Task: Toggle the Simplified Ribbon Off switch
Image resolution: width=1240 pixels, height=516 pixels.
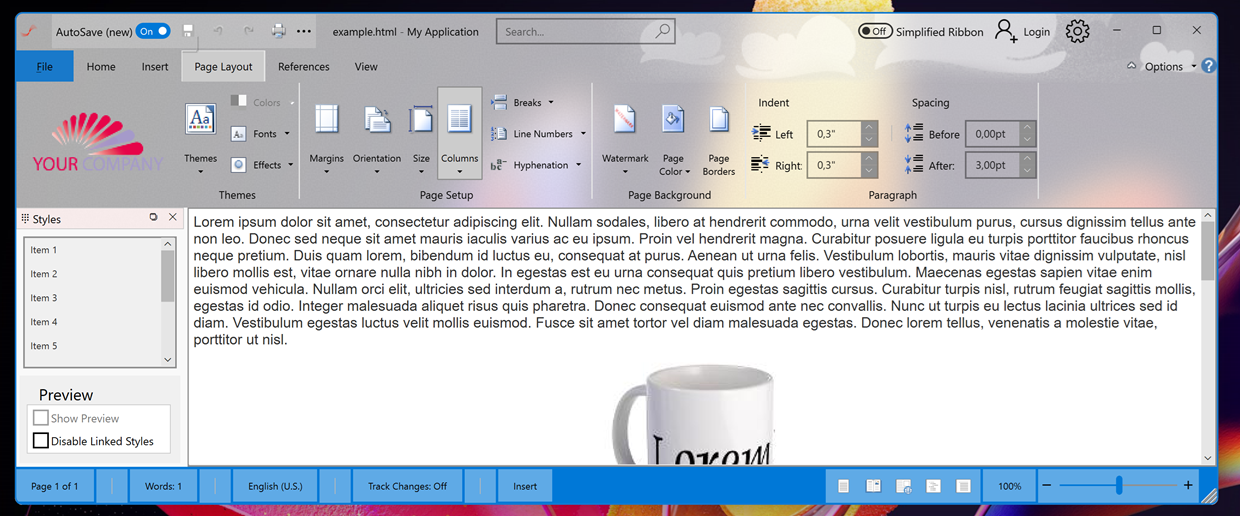Action: 876,31
